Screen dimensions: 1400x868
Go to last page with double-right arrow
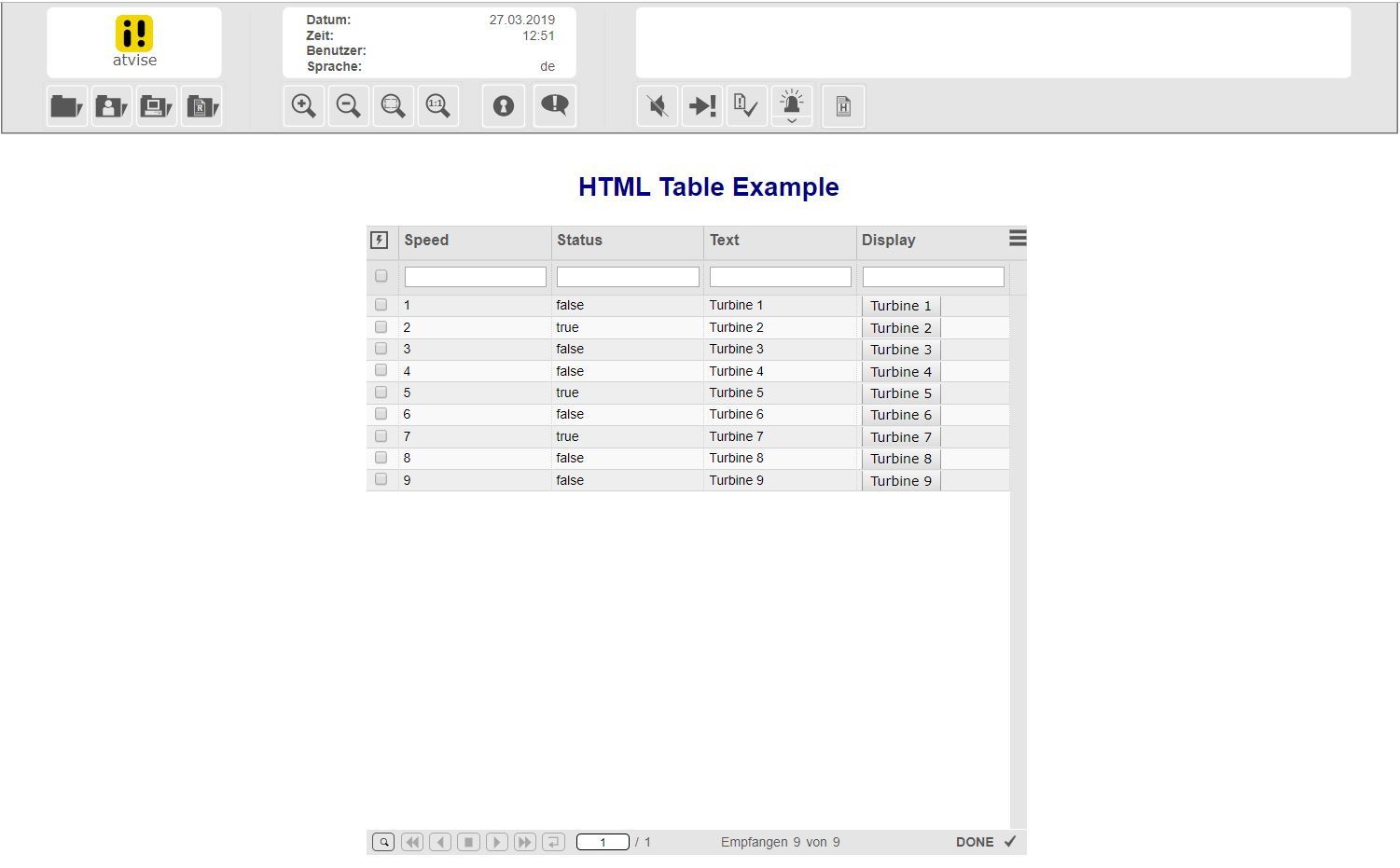tap(525, 842)
